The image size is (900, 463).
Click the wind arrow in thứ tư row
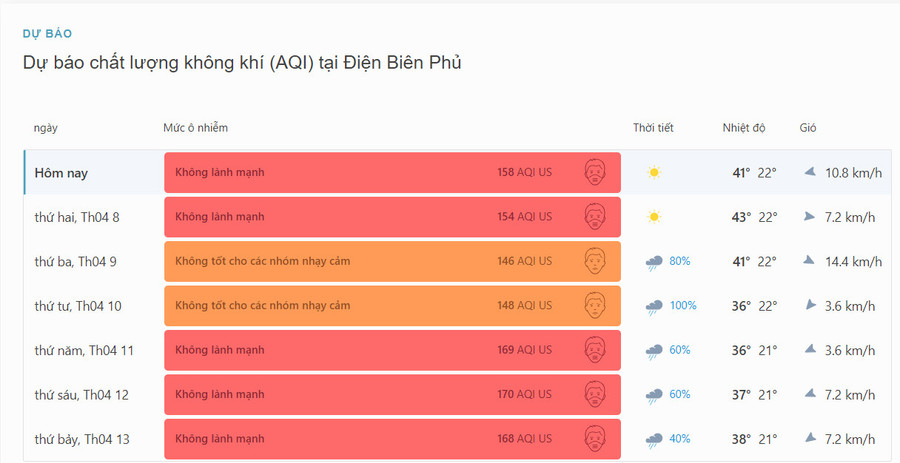[810, 305]
